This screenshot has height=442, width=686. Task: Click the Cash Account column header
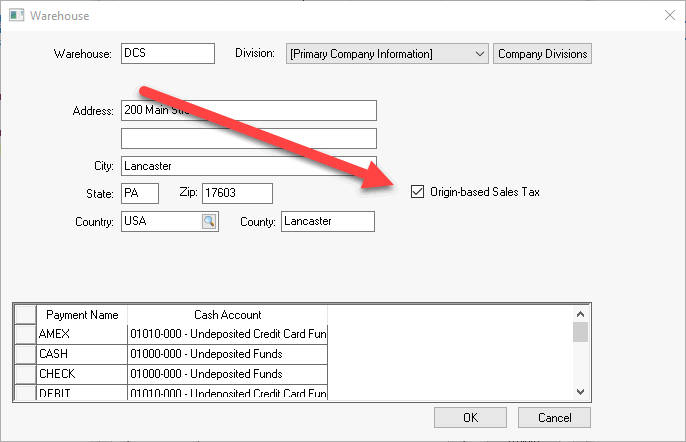[x=227, y=314]
